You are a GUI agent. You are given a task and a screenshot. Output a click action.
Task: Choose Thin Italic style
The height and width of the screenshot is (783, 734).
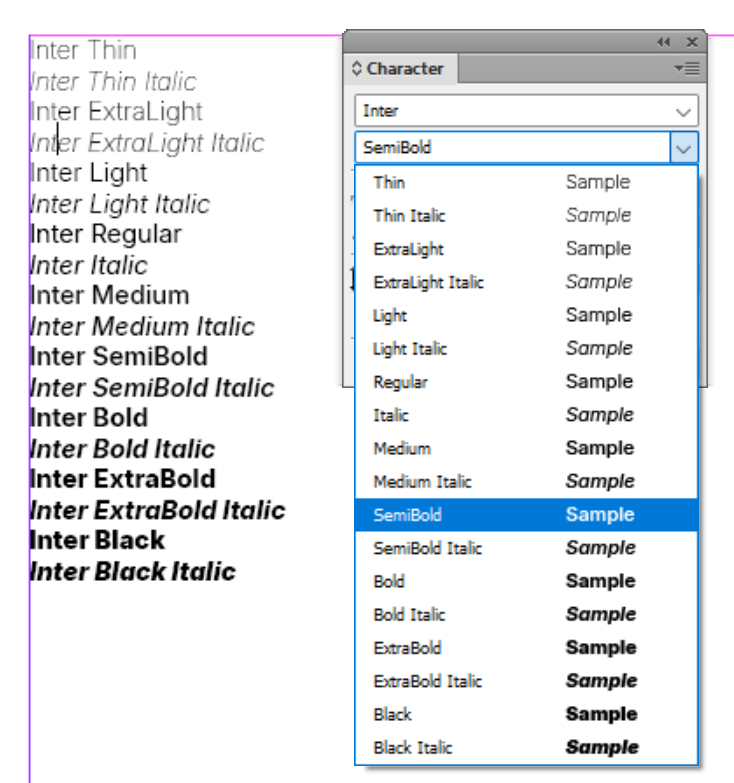[526, 216]
